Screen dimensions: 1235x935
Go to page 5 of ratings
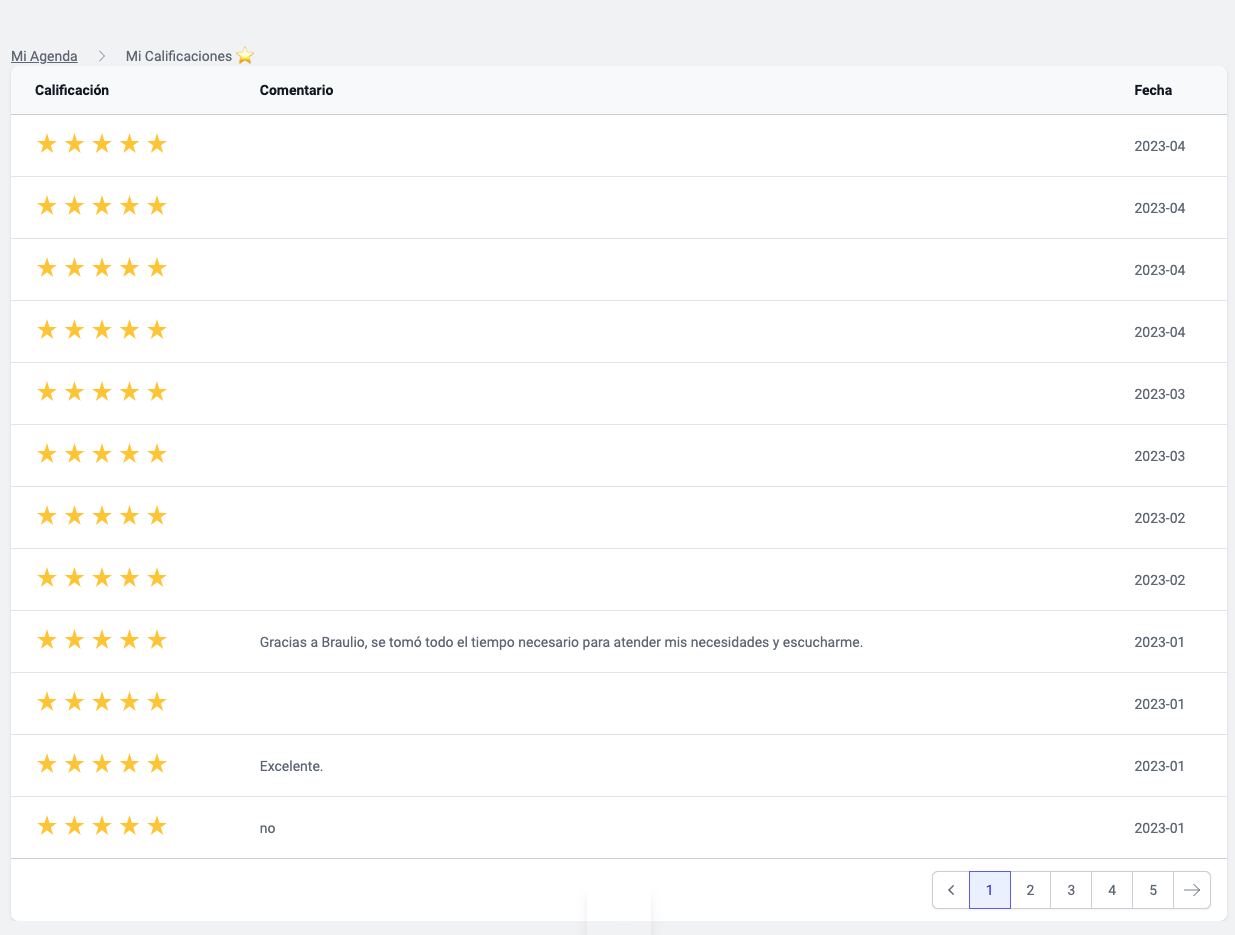tap(1153, 890)
